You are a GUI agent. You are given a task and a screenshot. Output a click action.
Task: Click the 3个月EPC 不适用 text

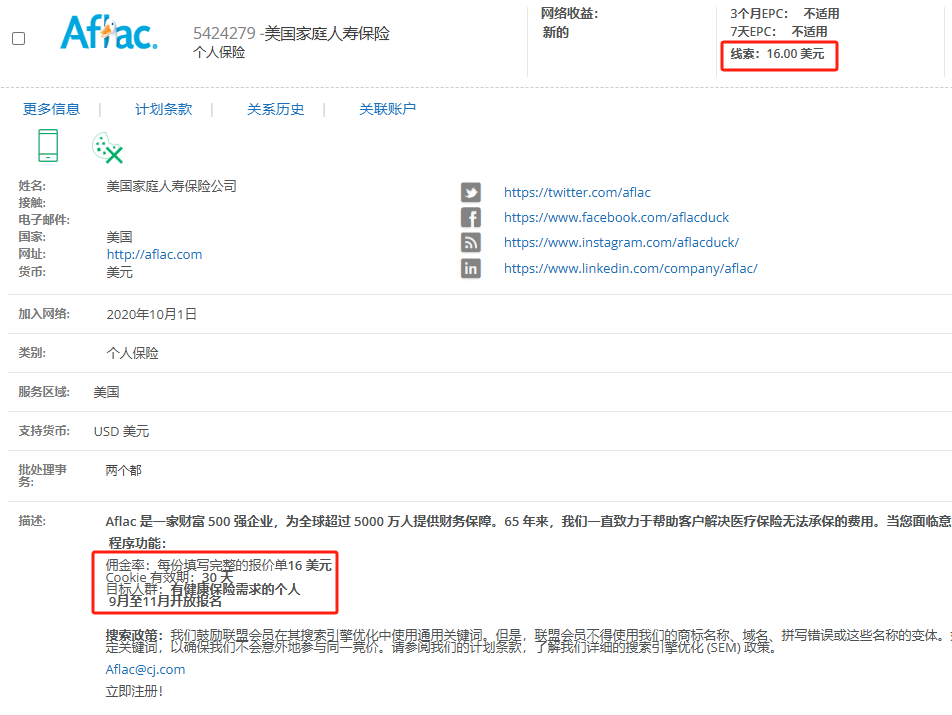784,13
